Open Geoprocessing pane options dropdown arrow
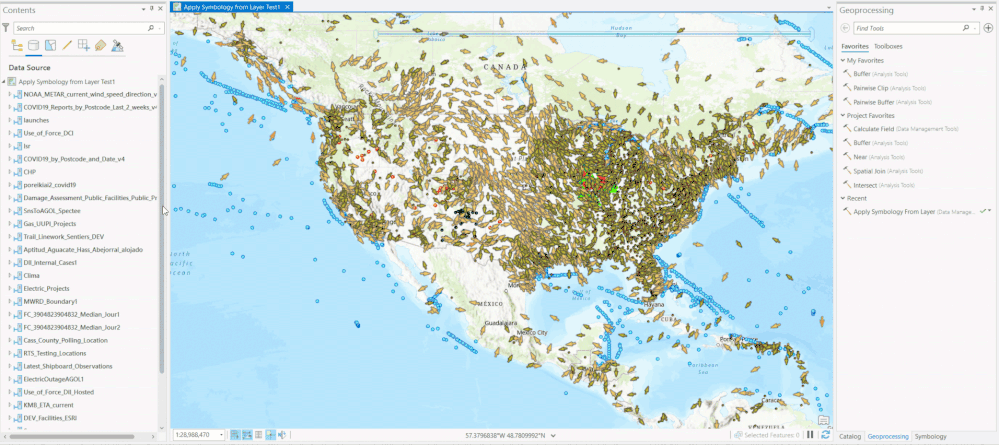The image size is (999, 445). (x=975, y=9)
